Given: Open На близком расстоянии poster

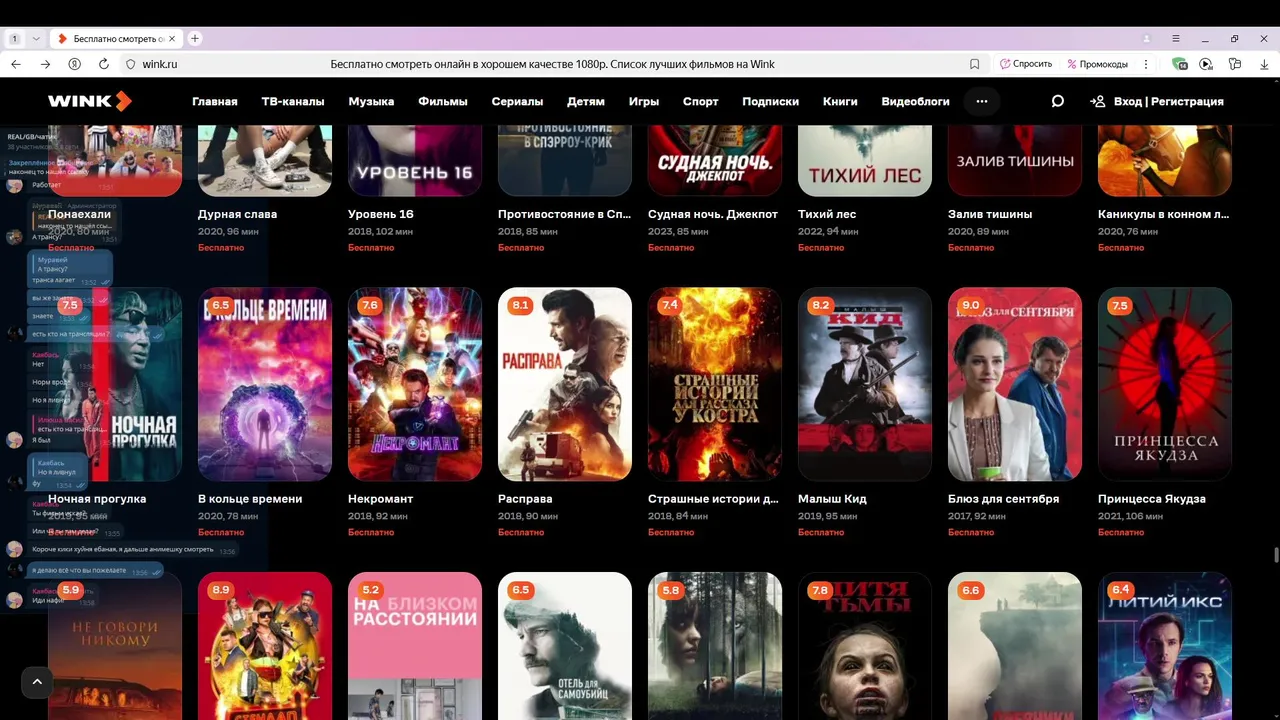Looking at the screenshot, I should pos(415,646).
